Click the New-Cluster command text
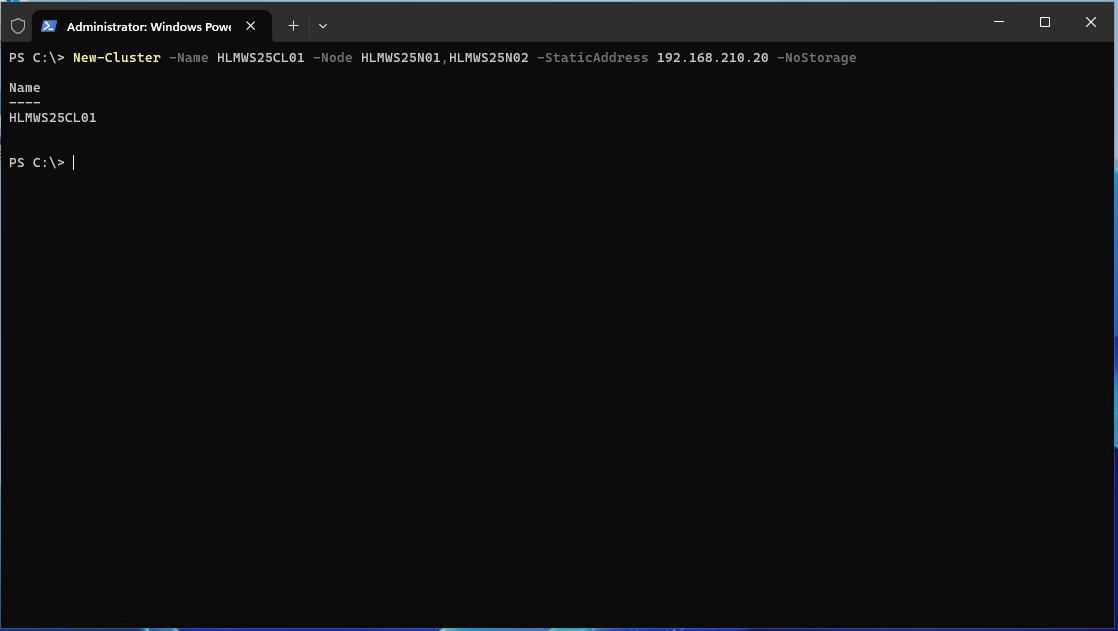The height and width of the screenshot is (631, 1118). pyautogui.click(x=116, y=58)
